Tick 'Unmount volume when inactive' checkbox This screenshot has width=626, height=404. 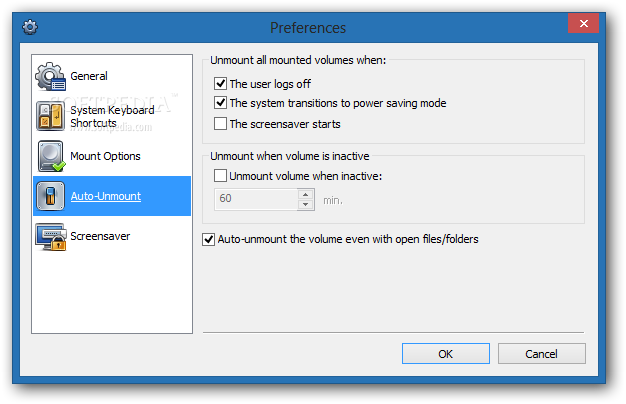pos(221,177)
